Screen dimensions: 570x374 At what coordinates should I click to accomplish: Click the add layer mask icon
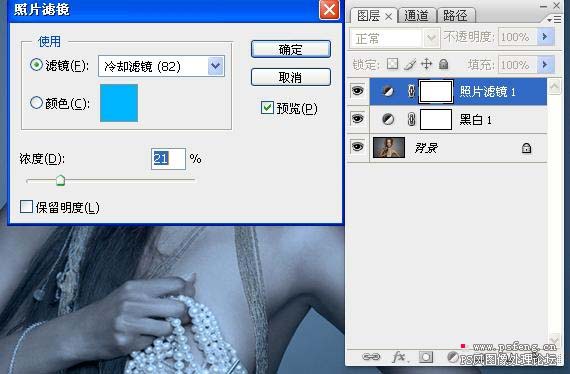(426, 357)
